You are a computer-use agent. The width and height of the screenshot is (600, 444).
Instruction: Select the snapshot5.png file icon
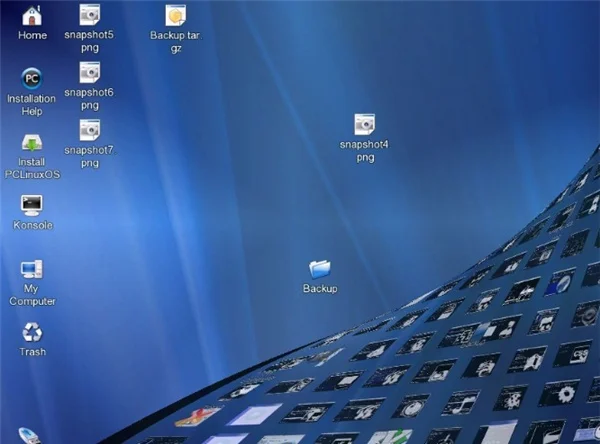pyautogui.click(x=90, y=15)
